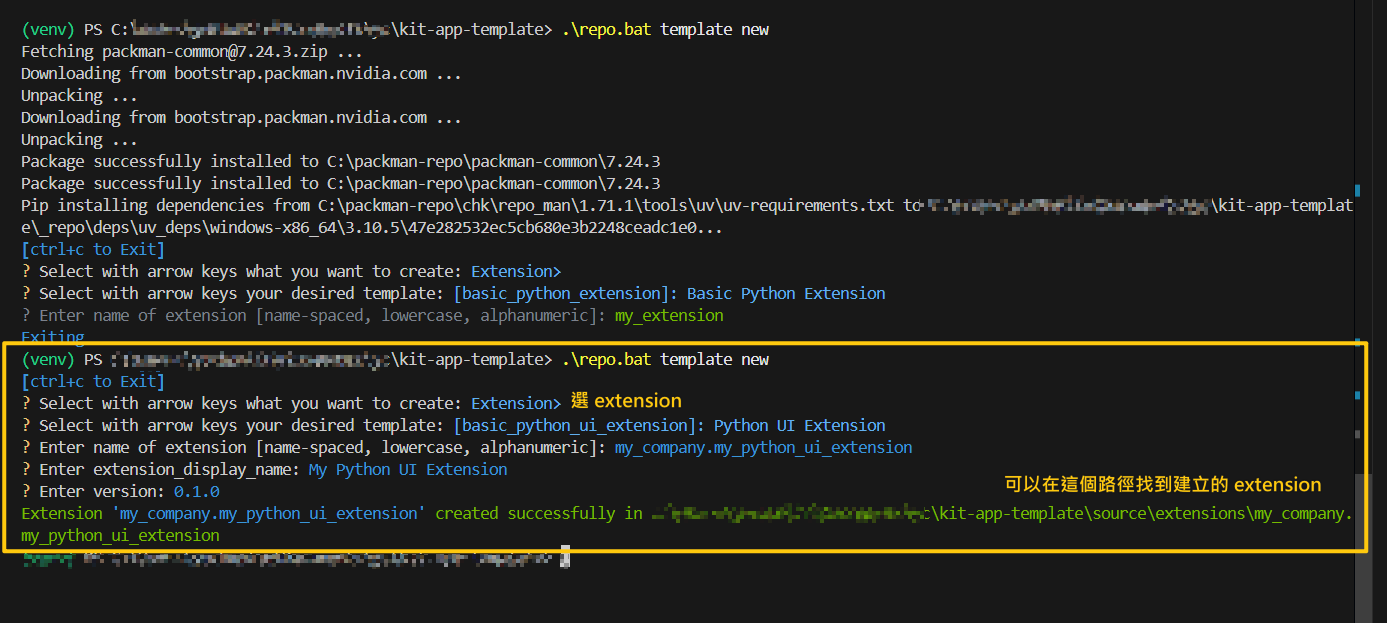Click the 'My Python UI Extension' display name
The image size is (1387, 623).
click(407, 470)
